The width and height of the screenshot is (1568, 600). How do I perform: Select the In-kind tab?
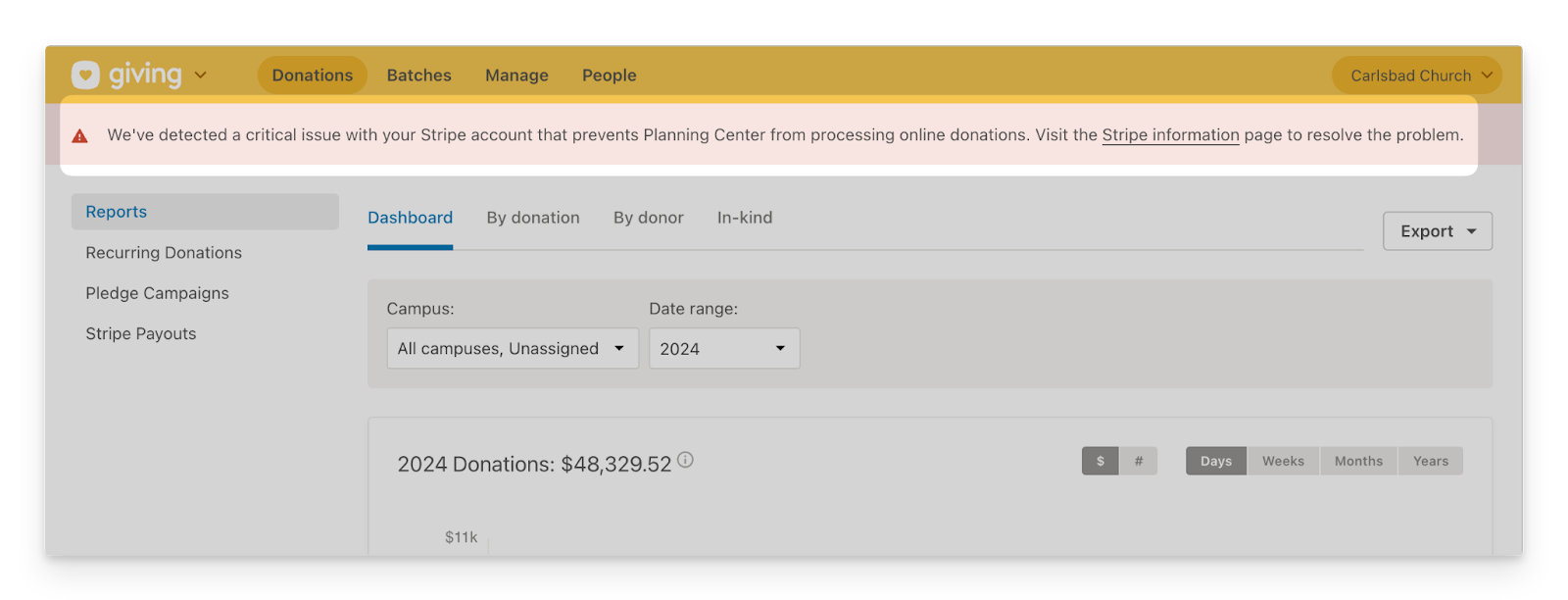click(x=744, y=218)
